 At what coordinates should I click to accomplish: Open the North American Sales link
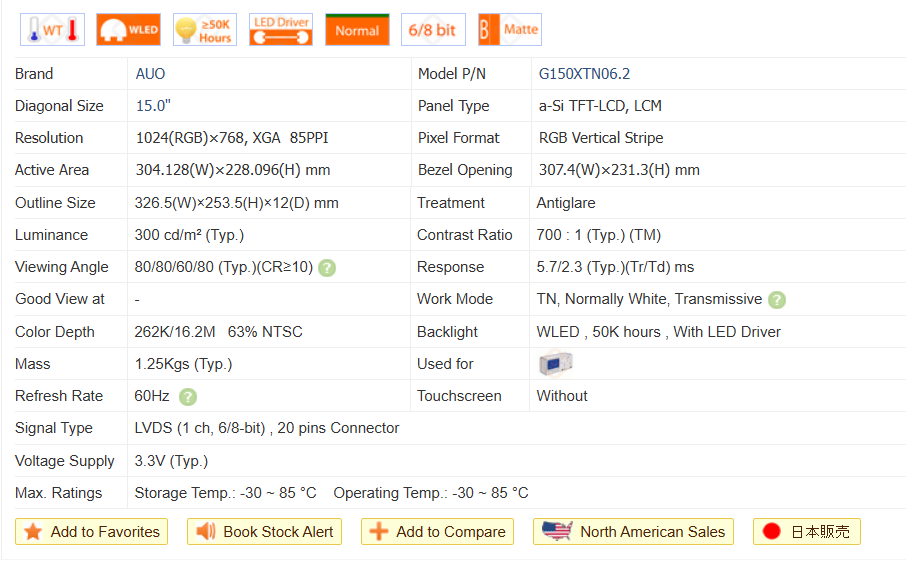pyautogui.click(x=633, y=532)
